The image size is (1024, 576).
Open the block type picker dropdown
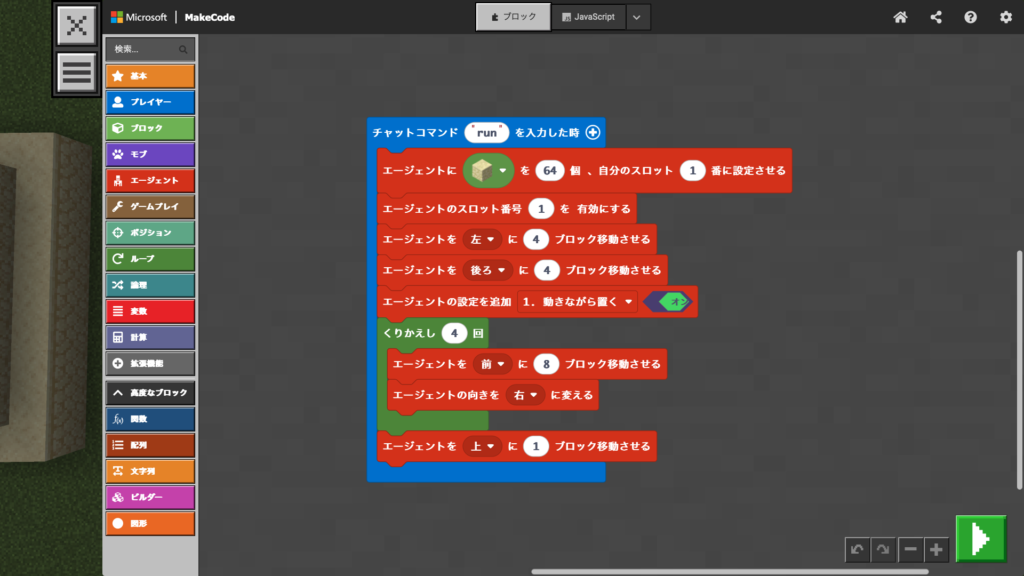[489, 171]
